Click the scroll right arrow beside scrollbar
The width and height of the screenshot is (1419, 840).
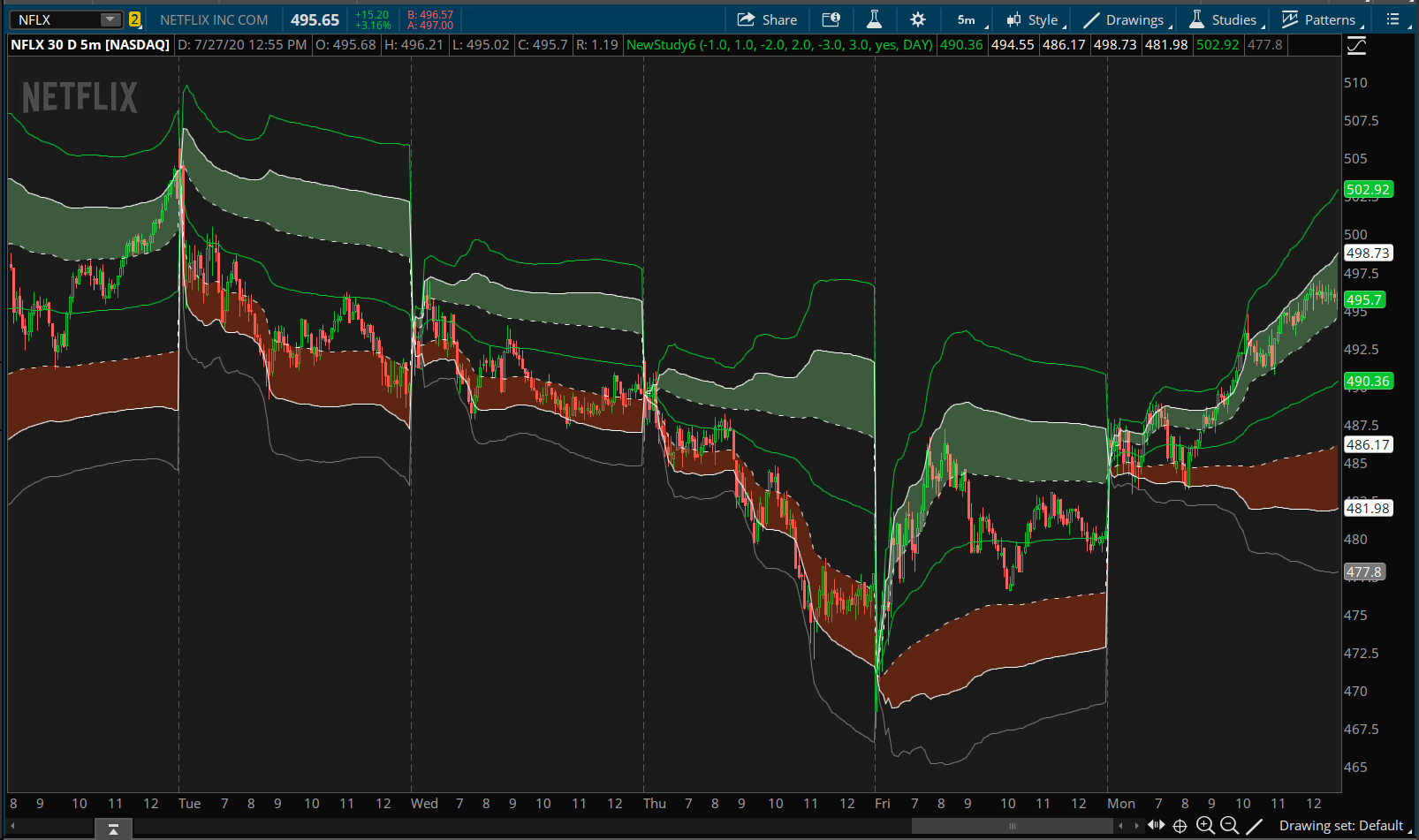click(x=1136, y=826)
